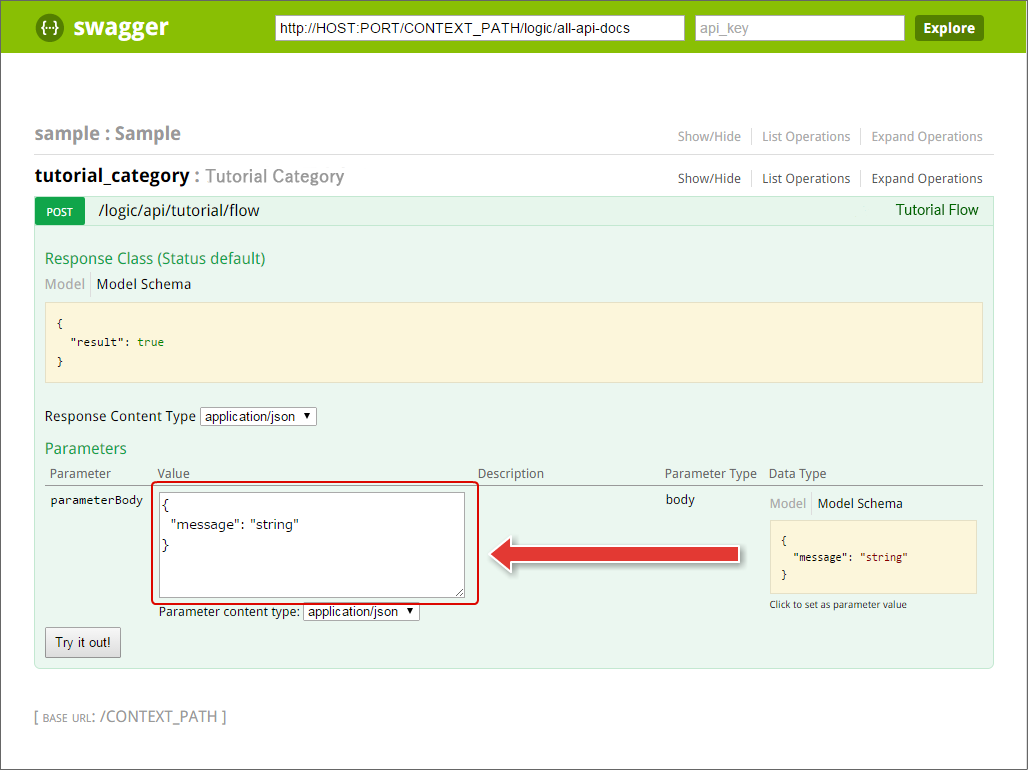
Task: Click the Tutorial Flow summary link
Action: (x=937, y=210)
